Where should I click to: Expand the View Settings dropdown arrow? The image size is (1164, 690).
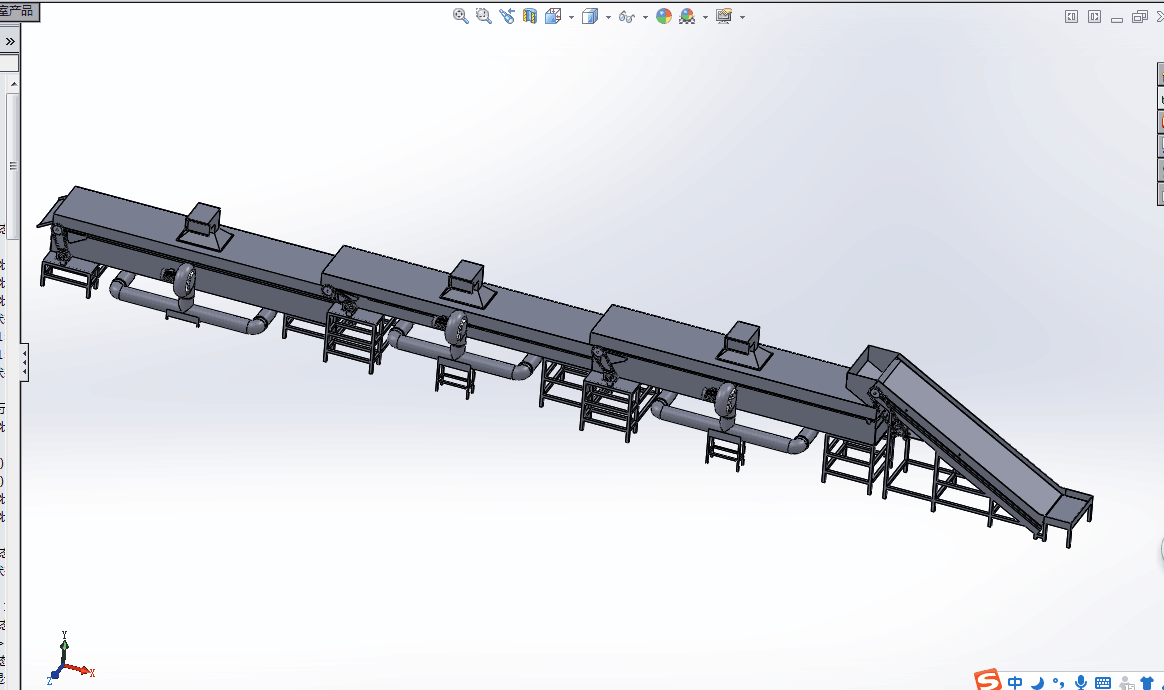[x=742, y=17]
